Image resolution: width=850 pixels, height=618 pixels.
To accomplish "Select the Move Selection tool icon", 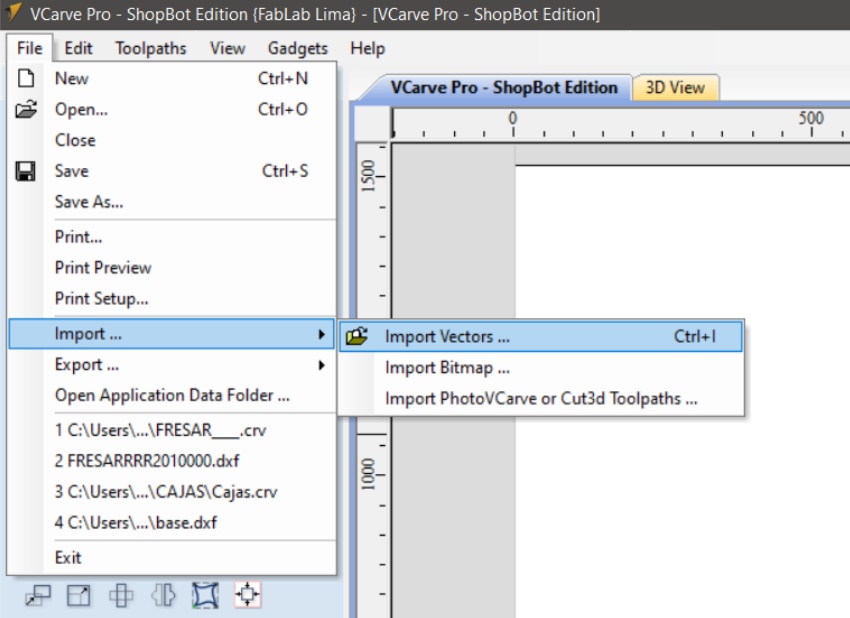I will click(x=38, y=595).
